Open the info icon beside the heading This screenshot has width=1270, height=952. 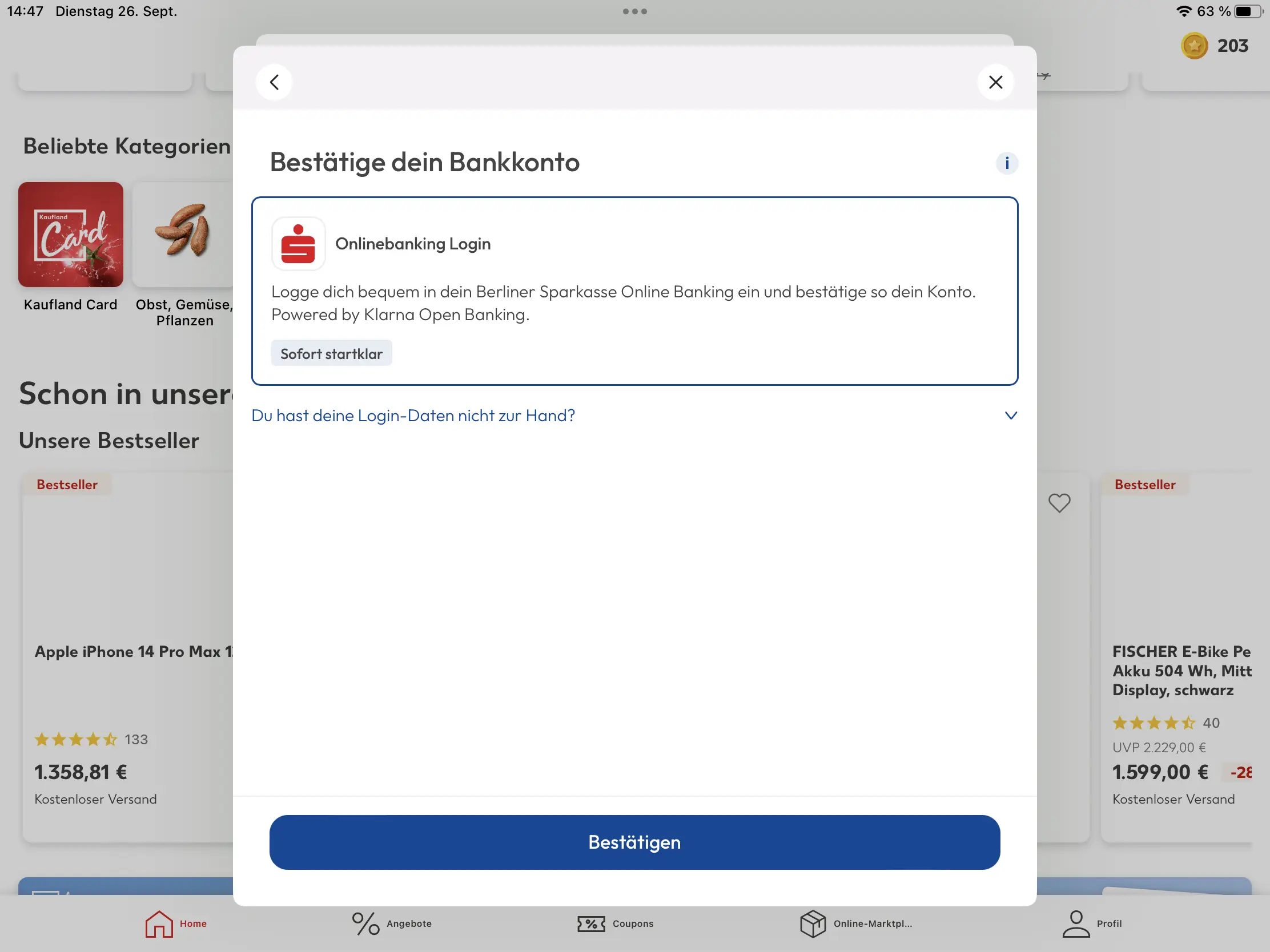[x=1007, y=163]
